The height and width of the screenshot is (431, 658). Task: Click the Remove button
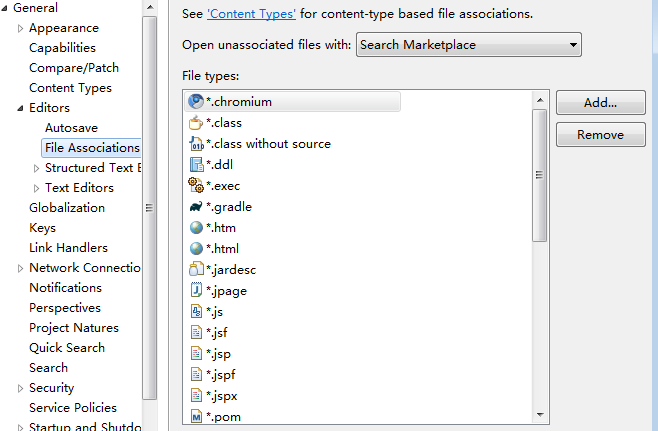tap(600, 135)
